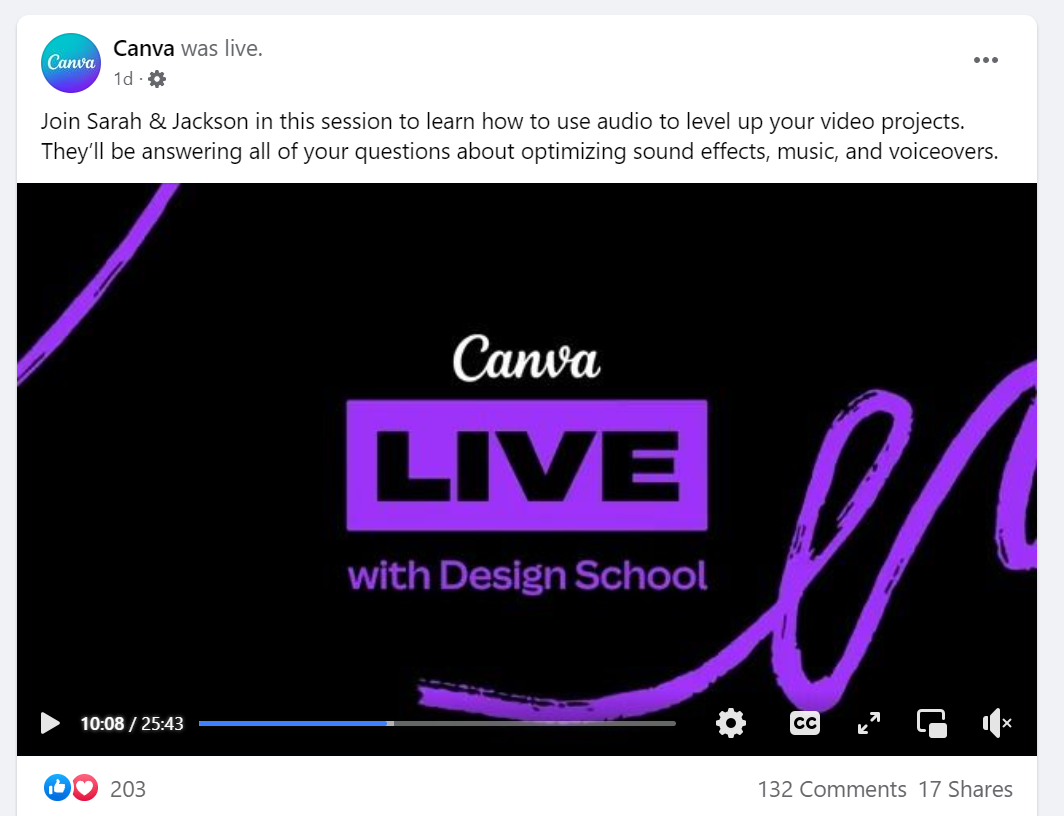
Task: Open the 203 reactions count
Action: click(128, 789)
